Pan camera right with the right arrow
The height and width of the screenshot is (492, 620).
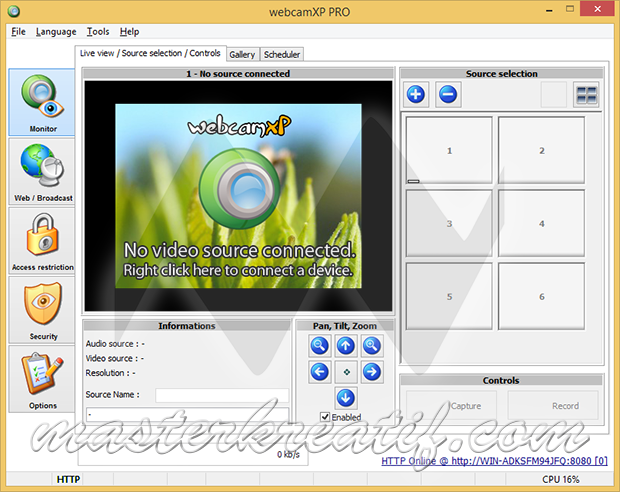pyautogui.click(x=372, y=372)
